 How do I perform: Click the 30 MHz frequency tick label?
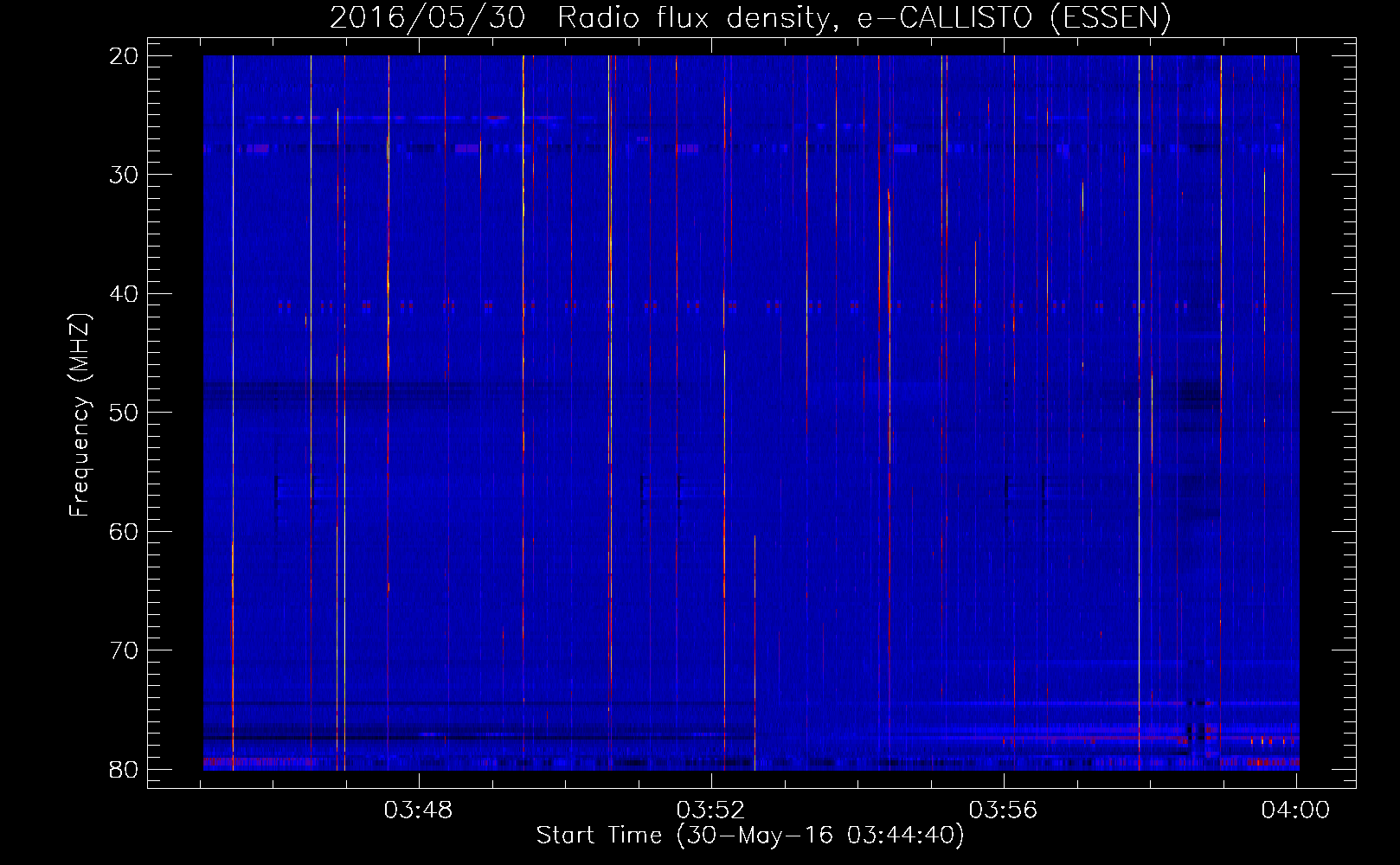pos(125,175)
